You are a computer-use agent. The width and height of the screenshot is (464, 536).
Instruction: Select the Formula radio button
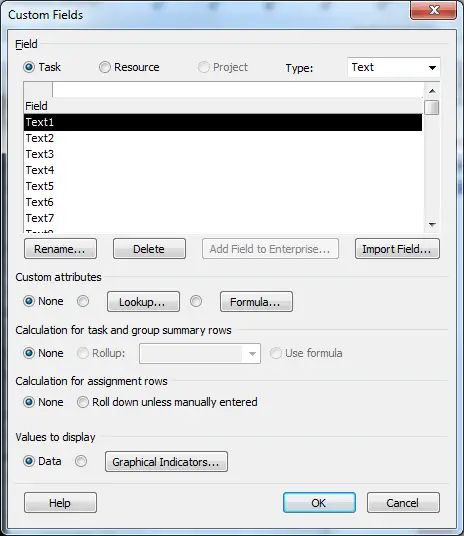click(x=196, y=301)
